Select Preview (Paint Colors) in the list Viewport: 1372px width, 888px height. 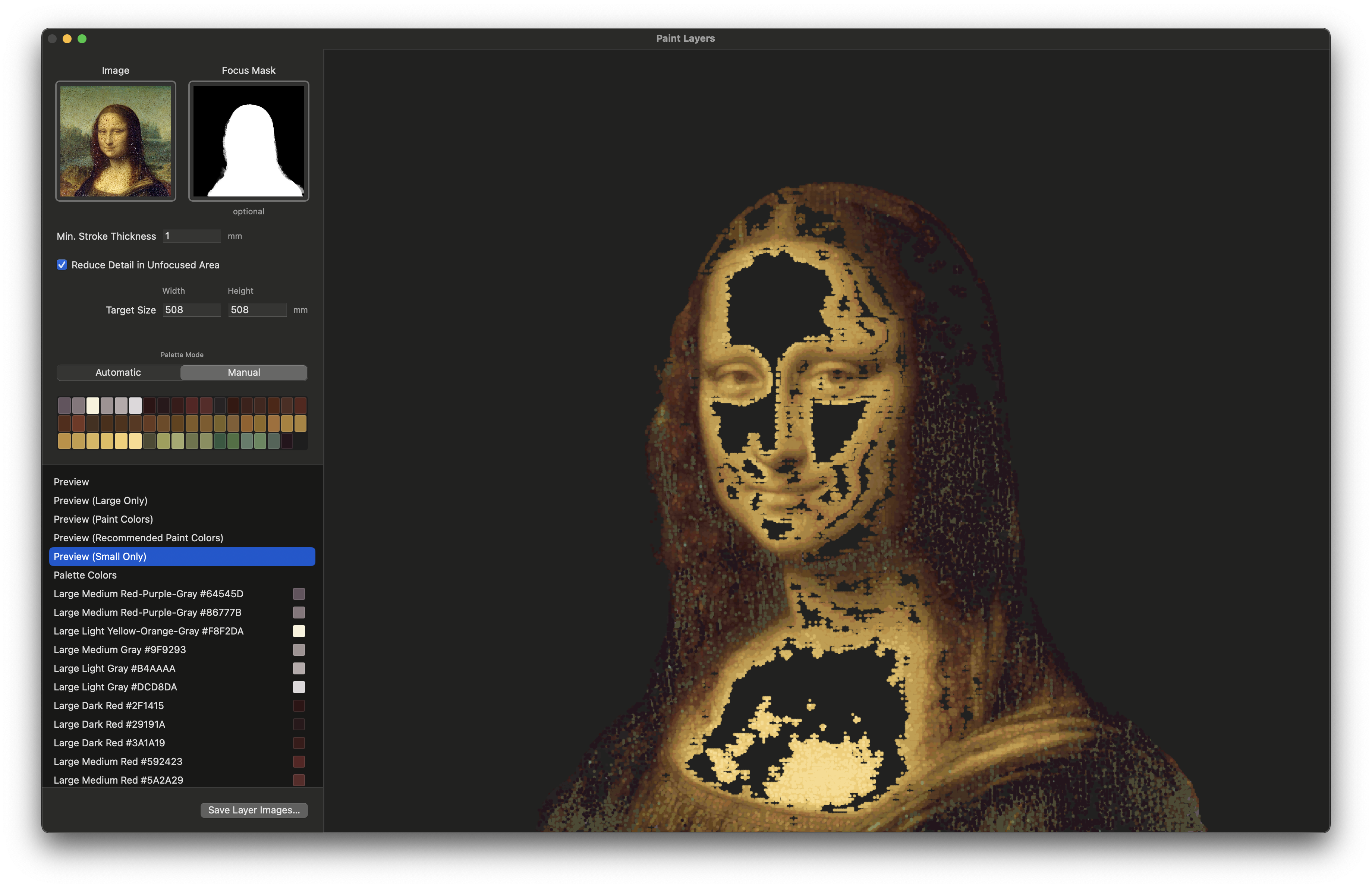(103, 519)
